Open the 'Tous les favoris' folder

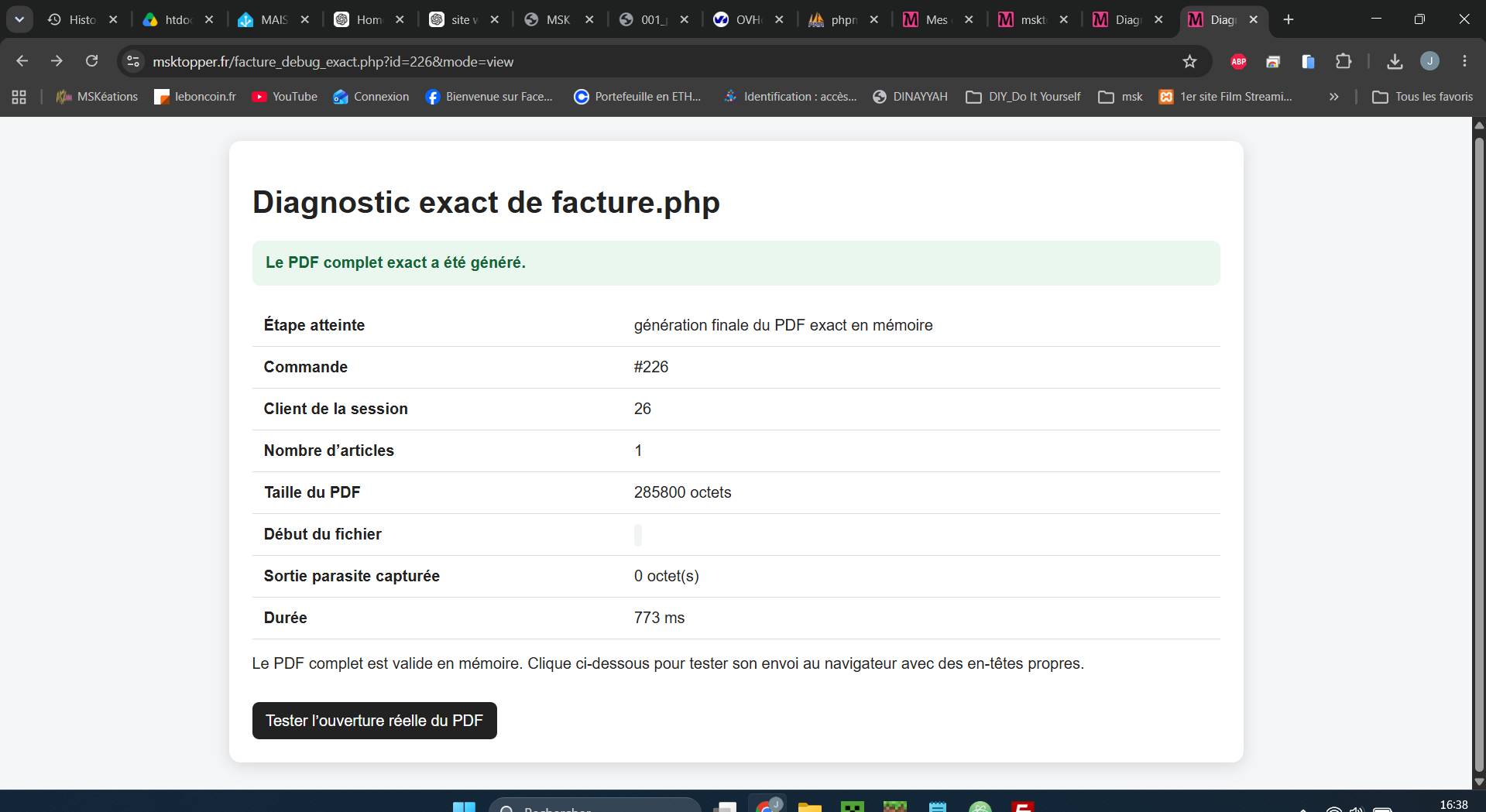1423,97
